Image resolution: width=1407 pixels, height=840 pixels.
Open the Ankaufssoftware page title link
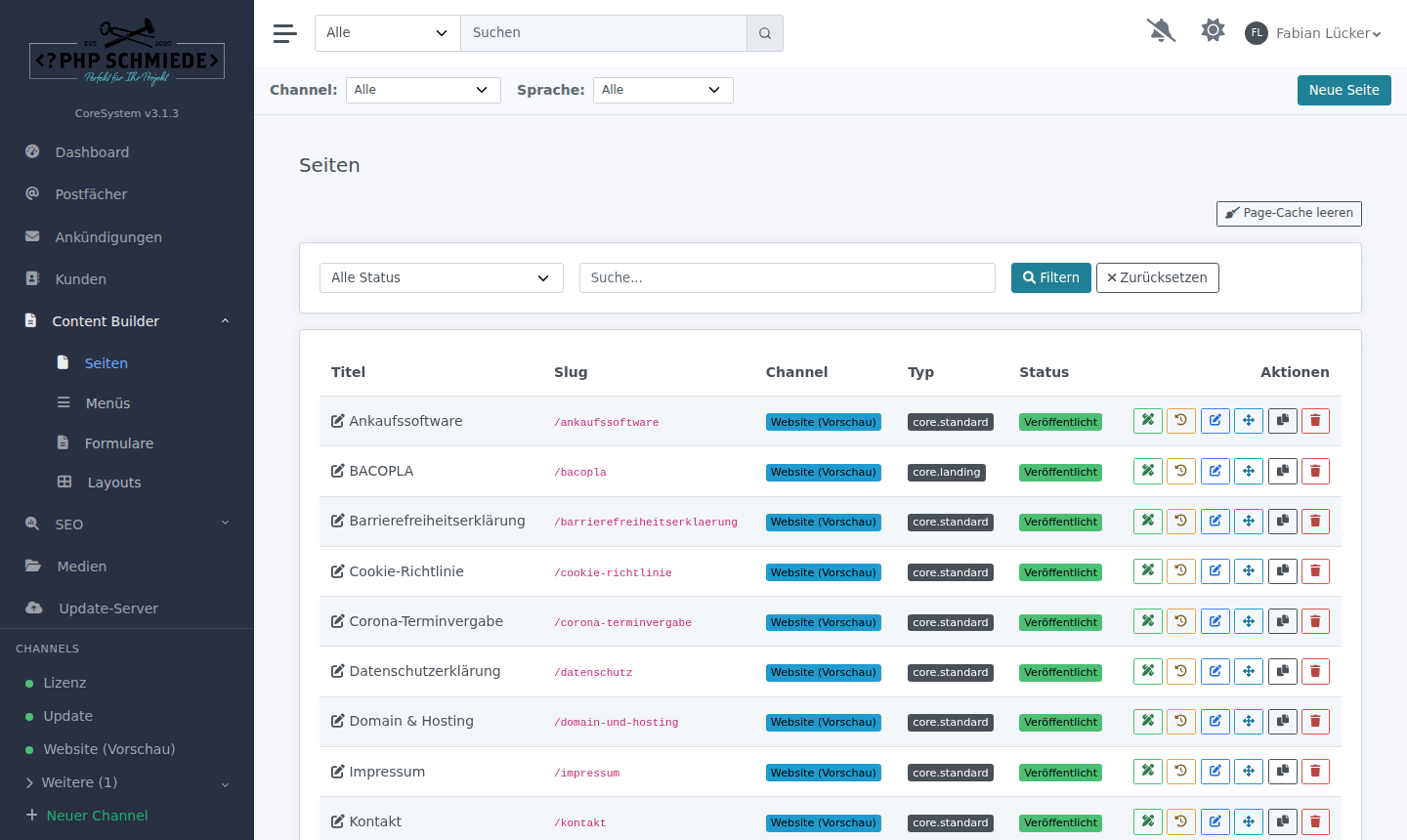406,421
